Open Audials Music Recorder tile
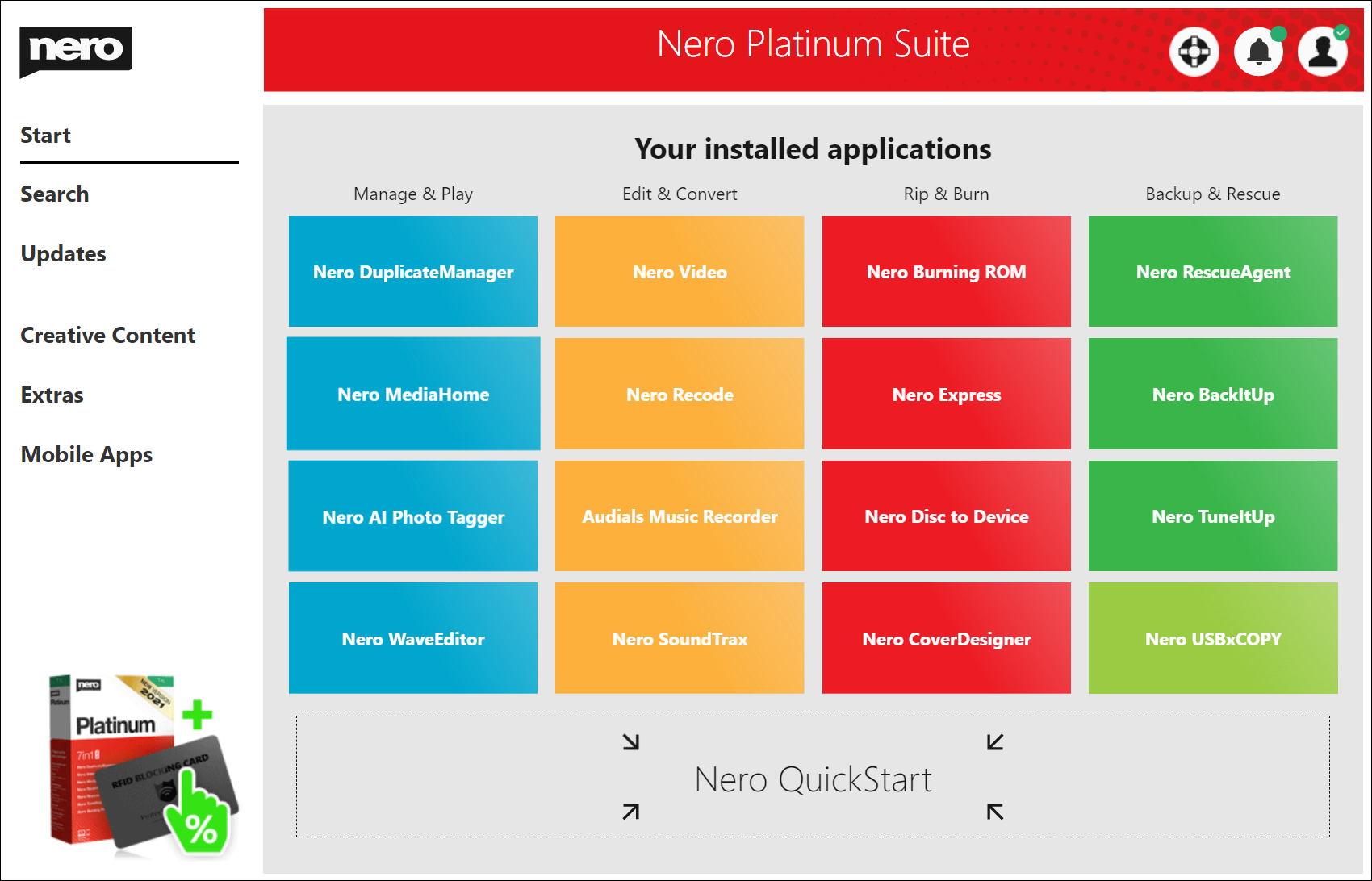1372x881 pixels. (680, 516)
